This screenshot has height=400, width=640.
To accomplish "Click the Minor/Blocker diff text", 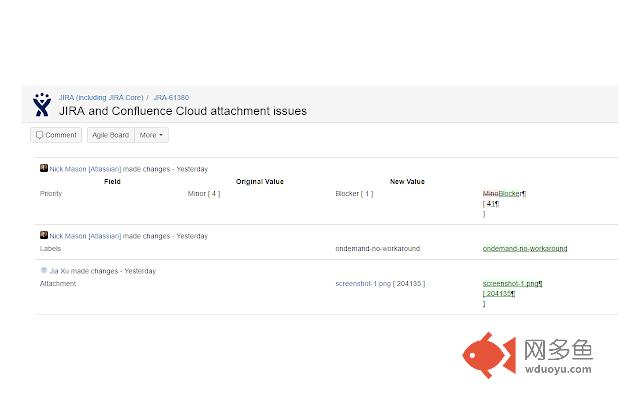I will coord(504,193).
